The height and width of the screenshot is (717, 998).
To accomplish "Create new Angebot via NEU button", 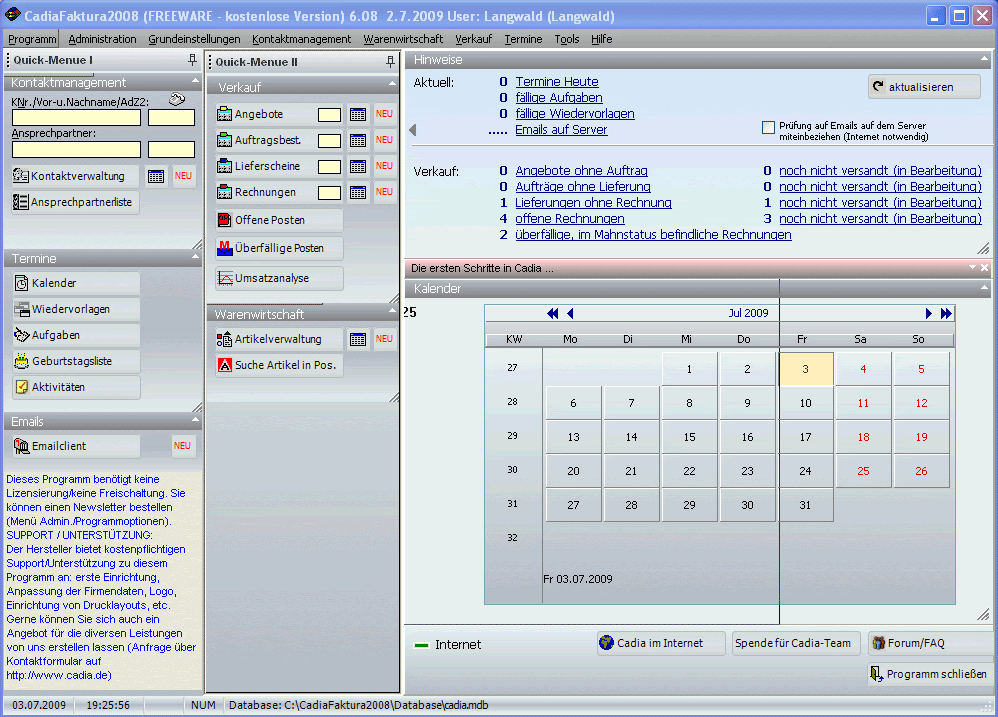I will coord(384,115).
